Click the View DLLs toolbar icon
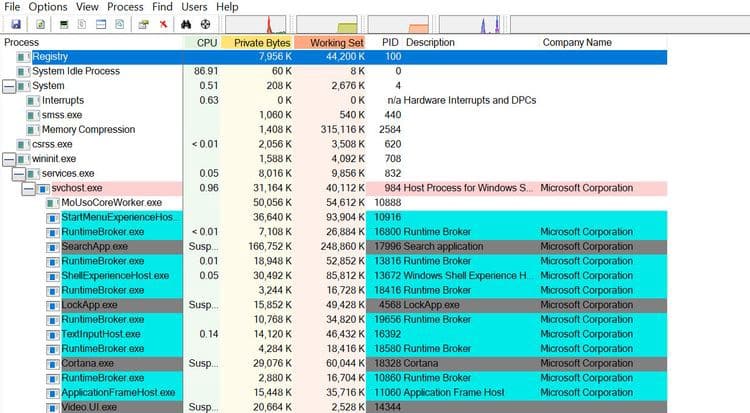750x413 pixels. 120,24
